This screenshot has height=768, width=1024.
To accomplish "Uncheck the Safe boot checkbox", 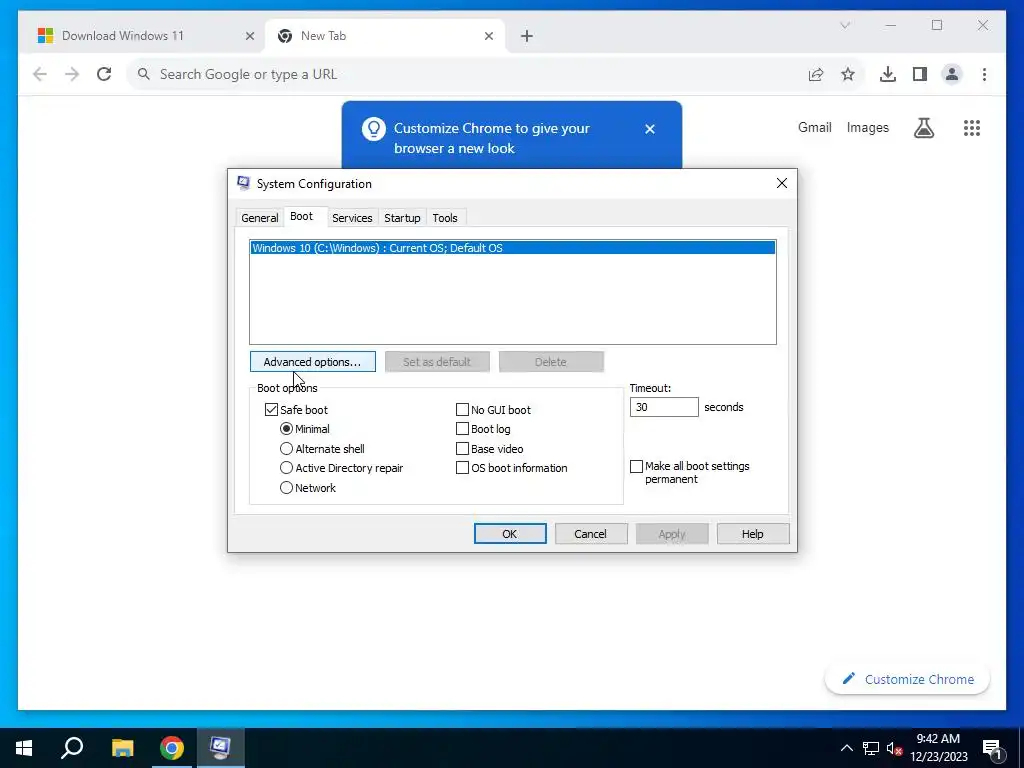I will (x=271, y=409).
